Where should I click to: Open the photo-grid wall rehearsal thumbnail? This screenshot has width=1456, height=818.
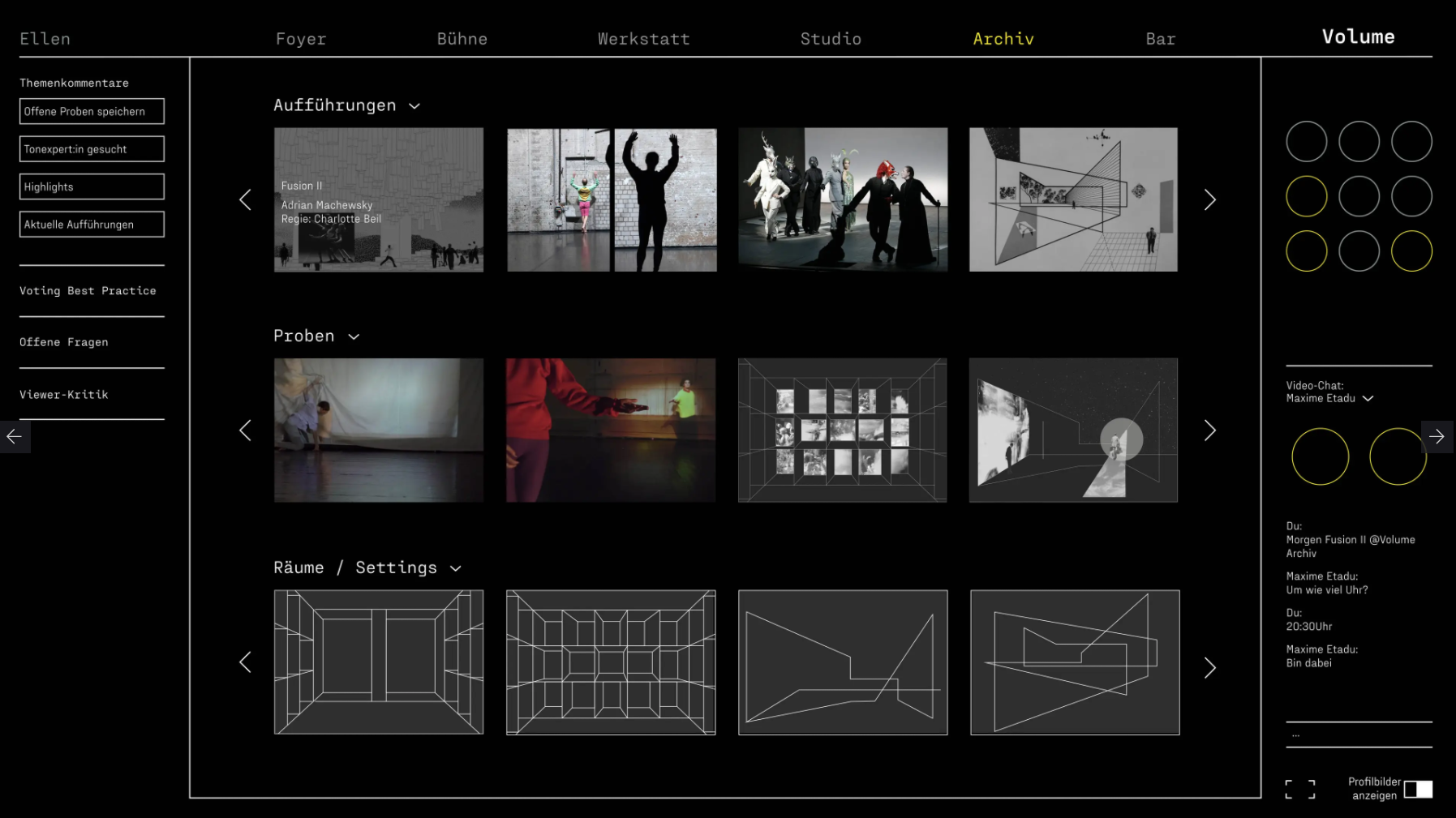click(x=843, y=430)
